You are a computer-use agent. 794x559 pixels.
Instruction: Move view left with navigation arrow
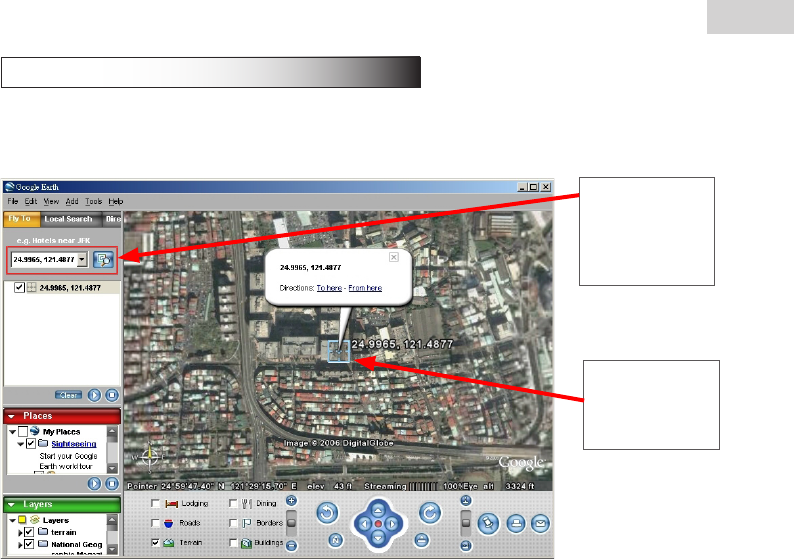pos(364,524)
